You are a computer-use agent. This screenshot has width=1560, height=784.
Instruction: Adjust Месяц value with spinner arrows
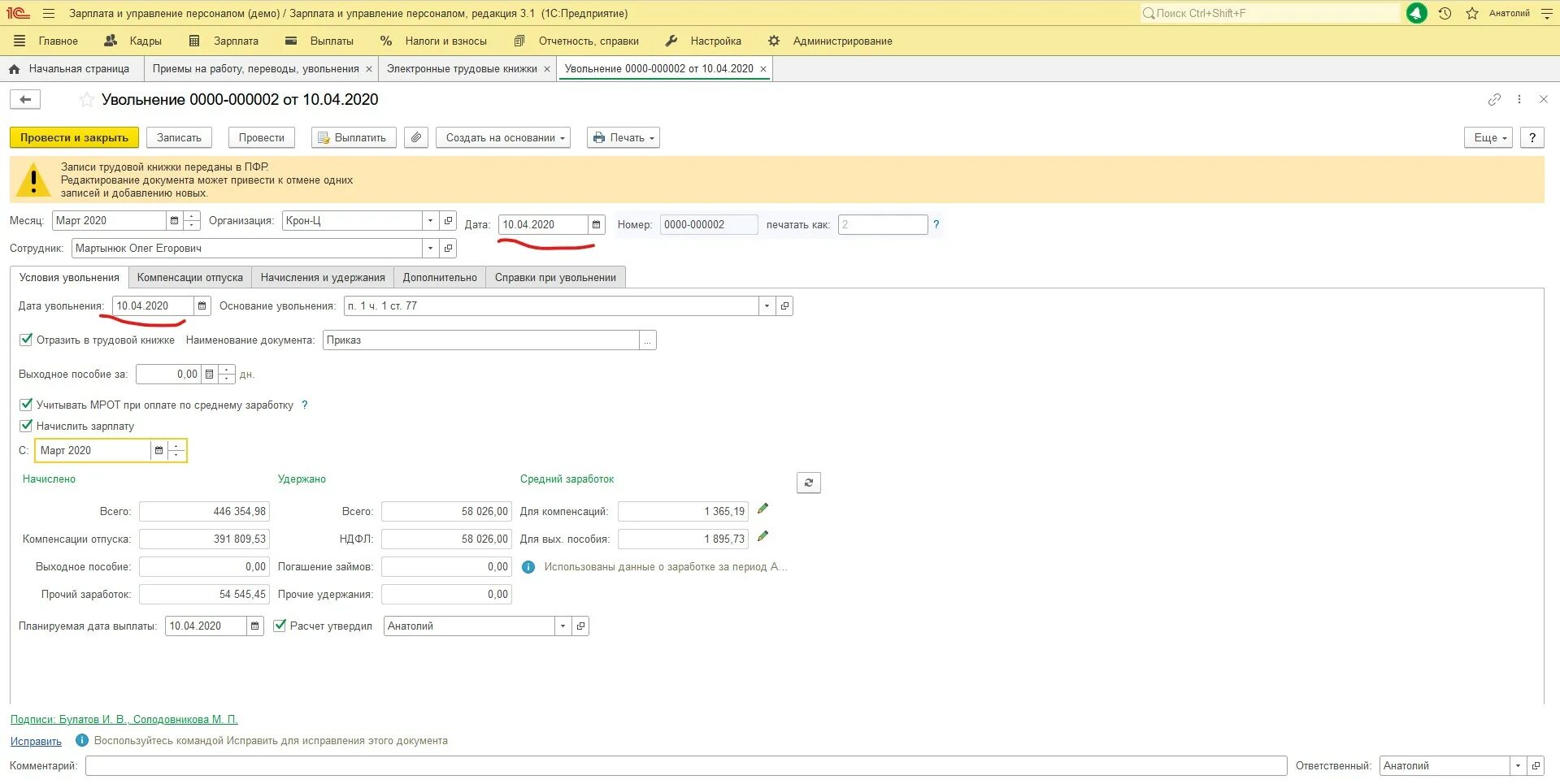click(x=192, y=220)
